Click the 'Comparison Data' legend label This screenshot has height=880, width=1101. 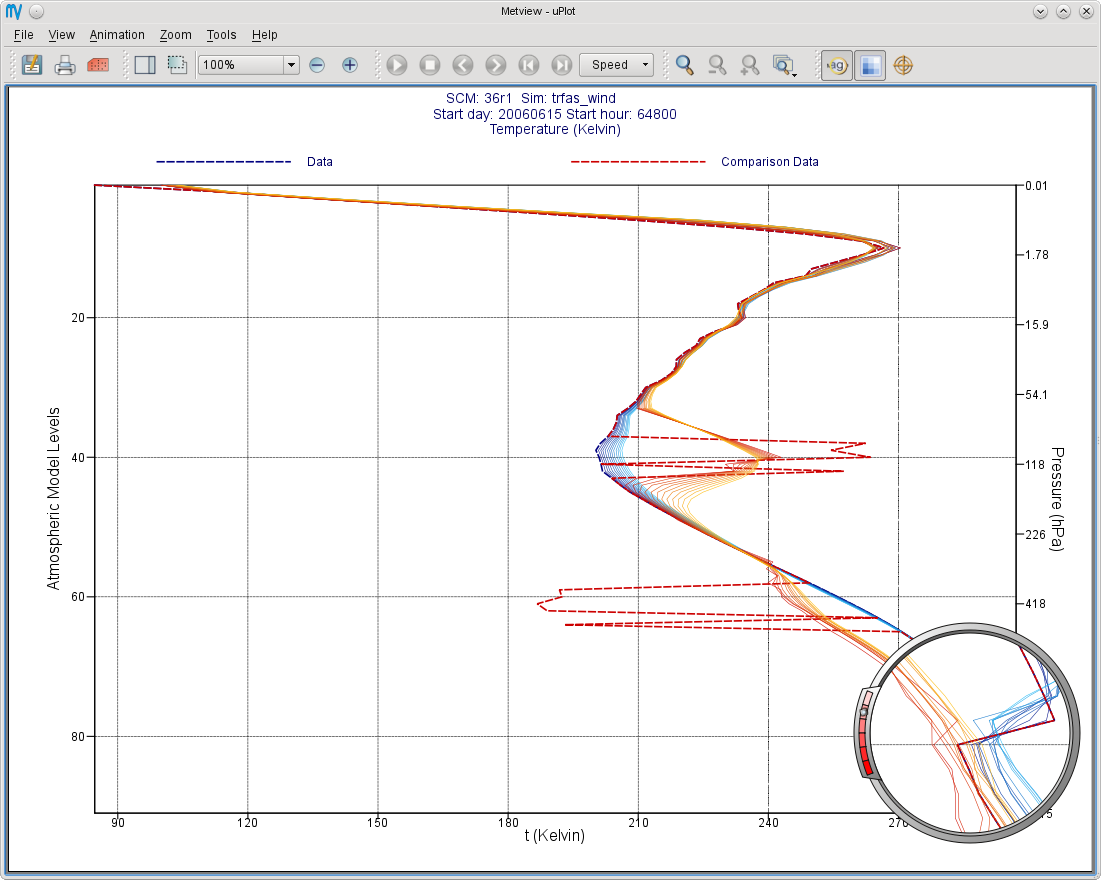(770, 162)
